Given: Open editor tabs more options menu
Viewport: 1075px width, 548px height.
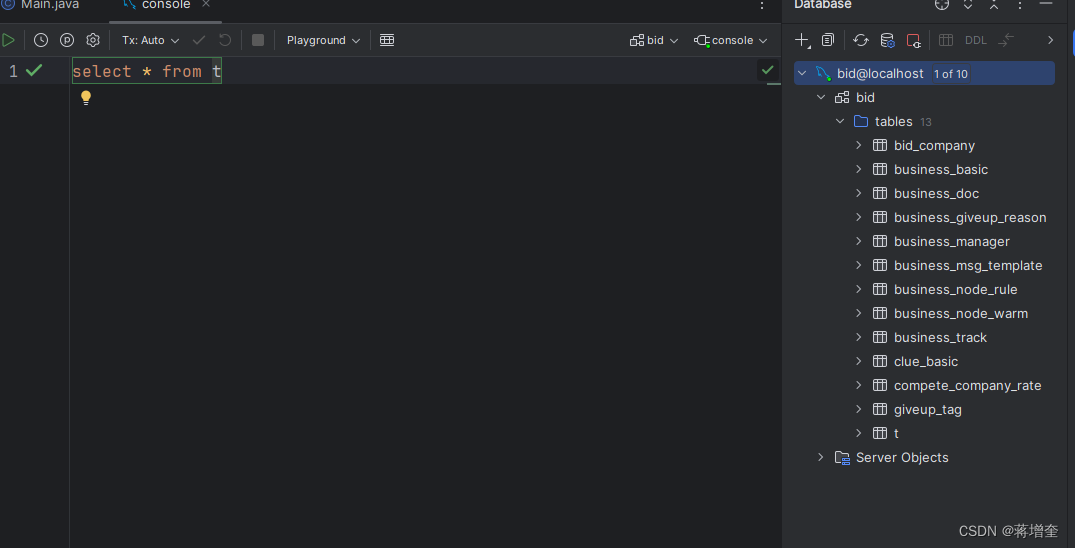Looking at the screenshot, I should (x=762, y=5).
